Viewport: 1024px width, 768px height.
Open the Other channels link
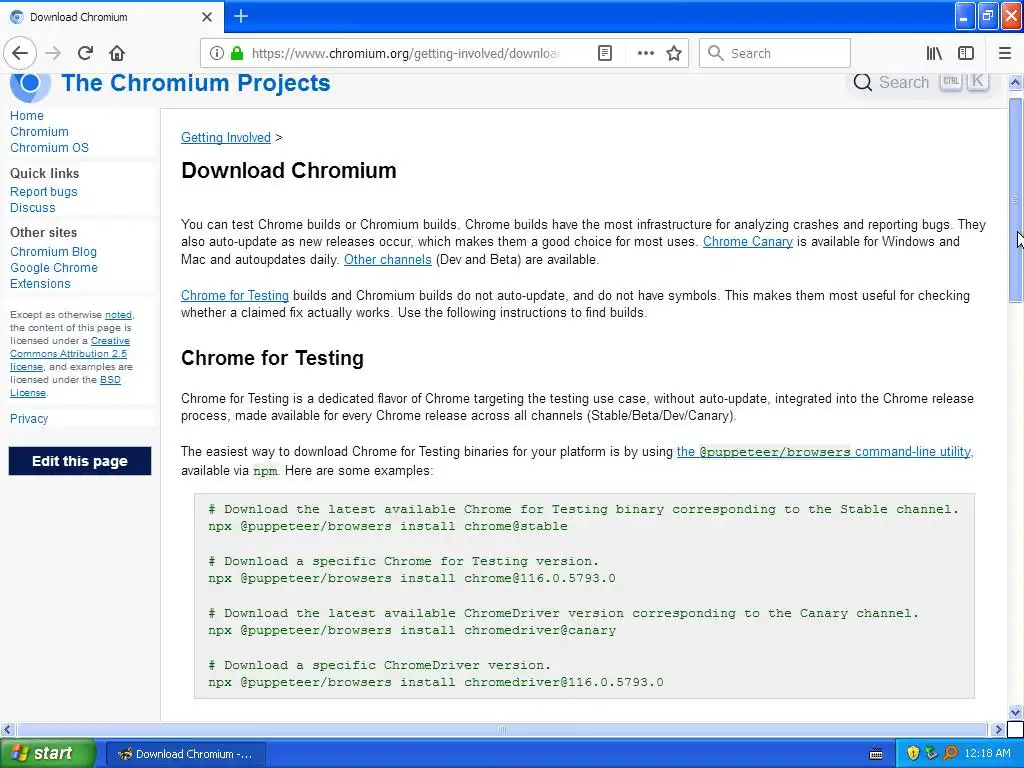tap(388, 260)
